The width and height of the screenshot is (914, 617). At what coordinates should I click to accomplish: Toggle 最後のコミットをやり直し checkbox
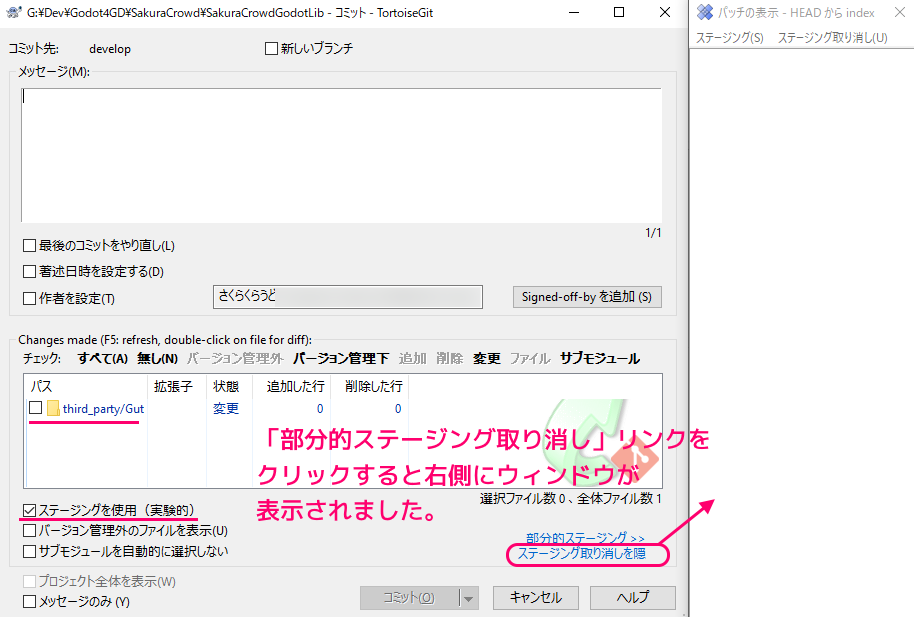click(x=29, y=245)
